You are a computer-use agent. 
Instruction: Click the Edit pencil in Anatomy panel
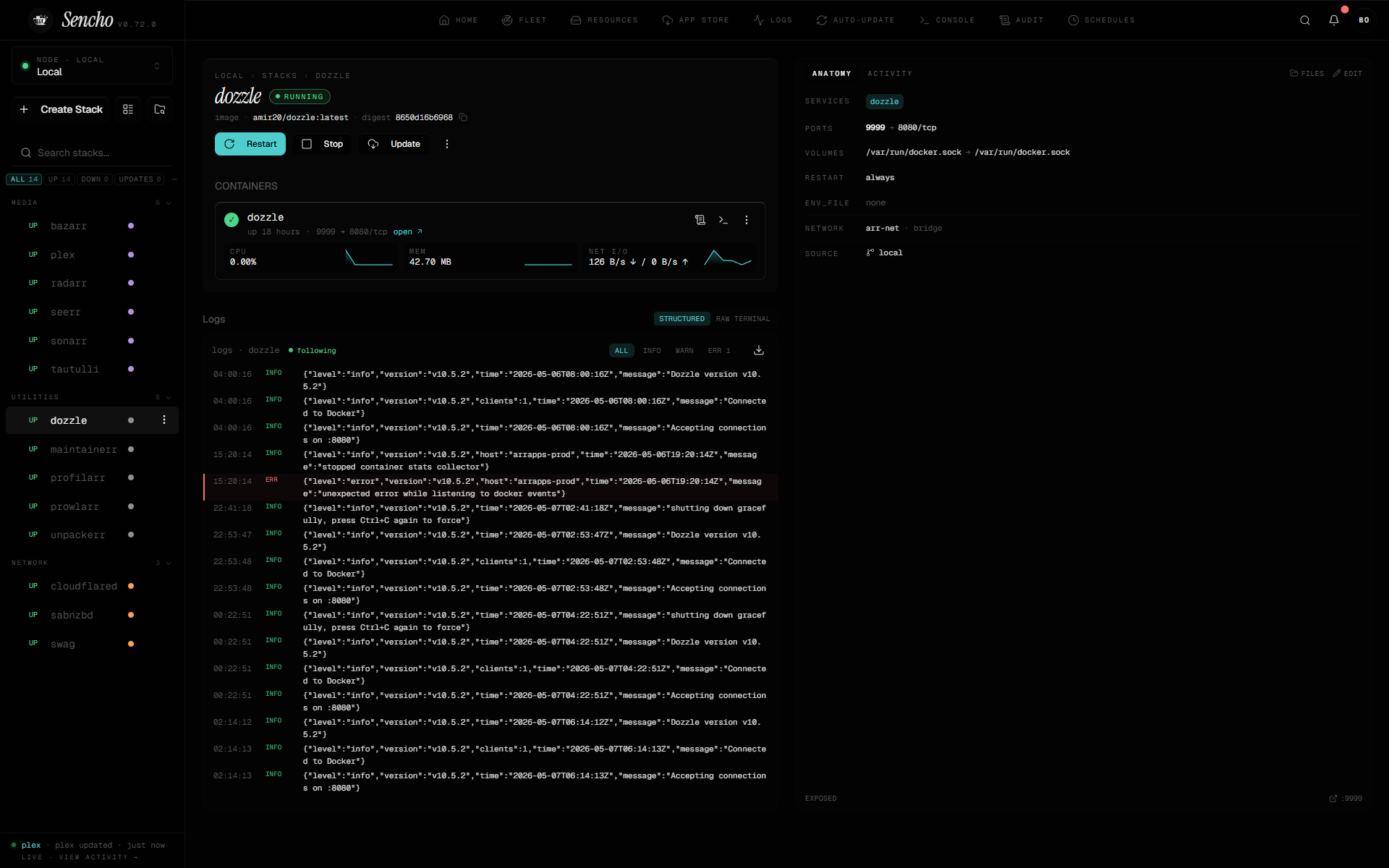coord(1348,74)
